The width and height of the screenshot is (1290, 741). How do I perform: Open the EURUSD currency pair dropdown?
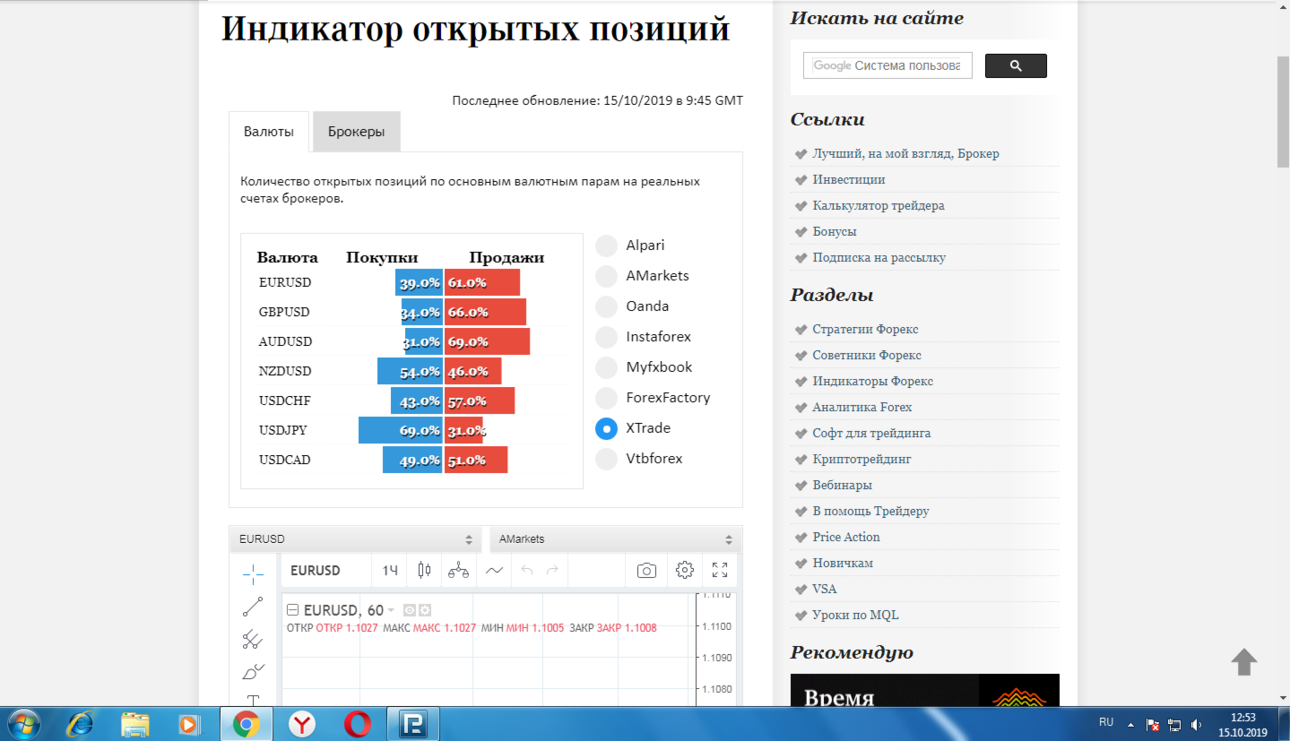click(x=356, y=539)
